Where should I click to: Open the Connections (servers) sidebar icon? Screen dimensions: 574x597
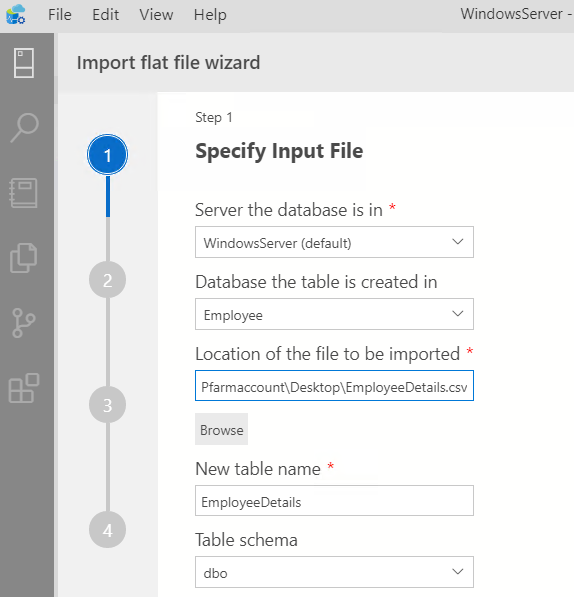(24, 63)
